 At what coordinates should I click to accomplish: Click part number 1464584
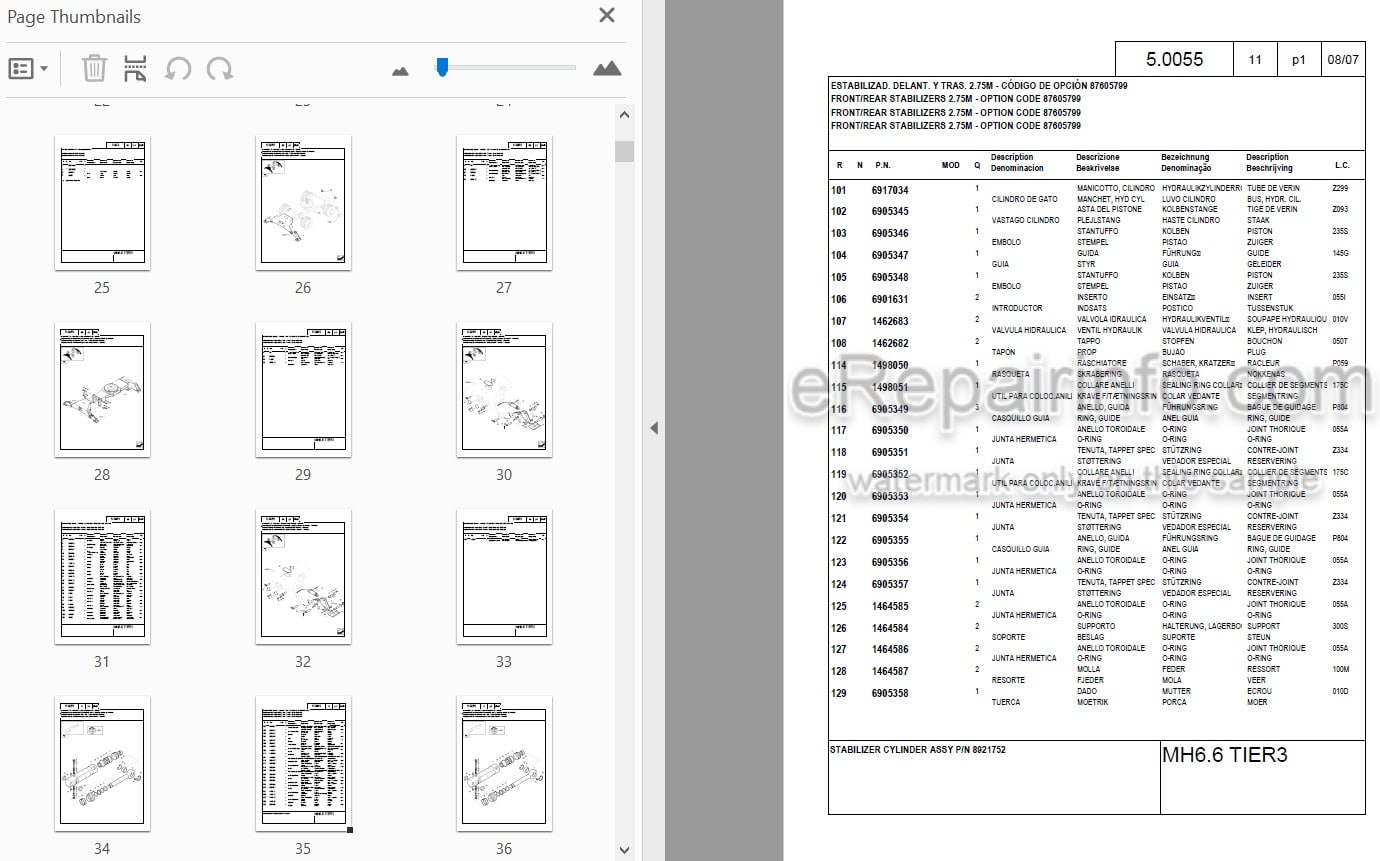tap(890, 629)
